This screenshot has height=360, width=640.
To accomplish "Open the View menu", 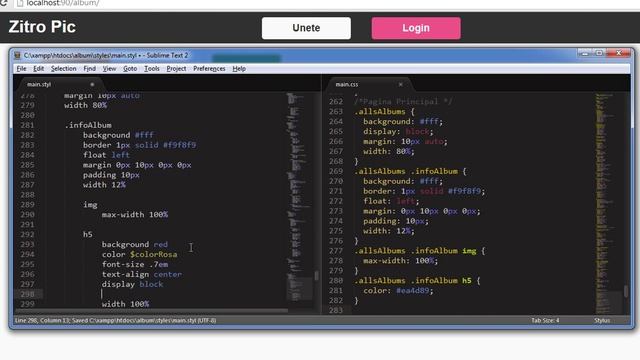I will [x=109, y=69].
